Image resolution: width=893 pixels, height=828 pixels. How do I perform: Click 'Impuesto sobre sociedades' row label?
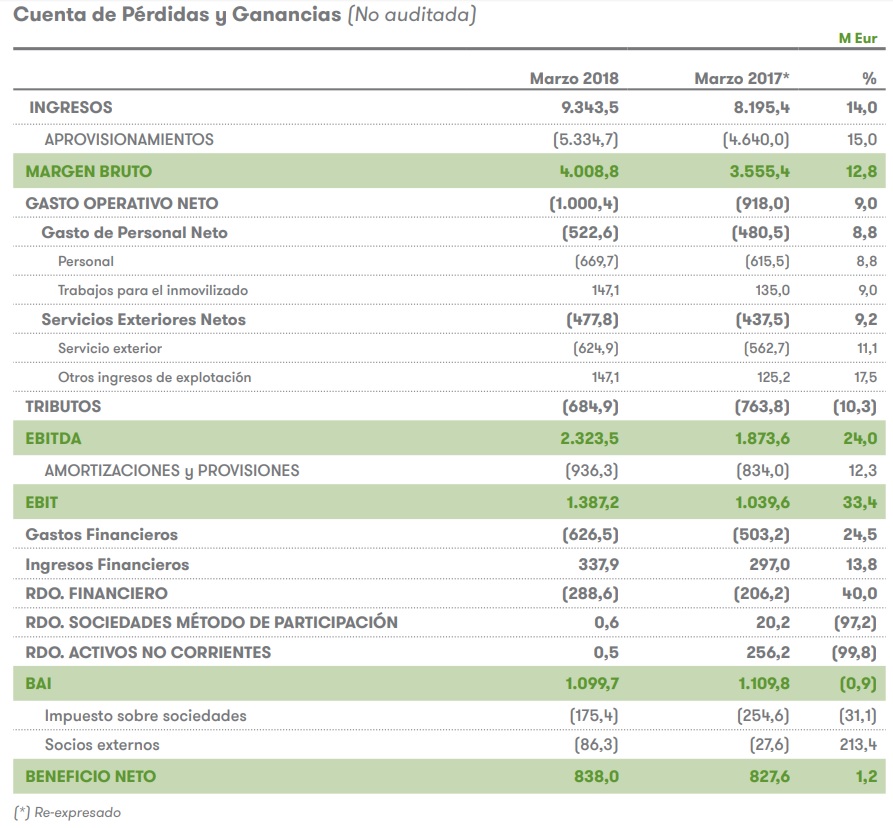click(x=145, y=716)
